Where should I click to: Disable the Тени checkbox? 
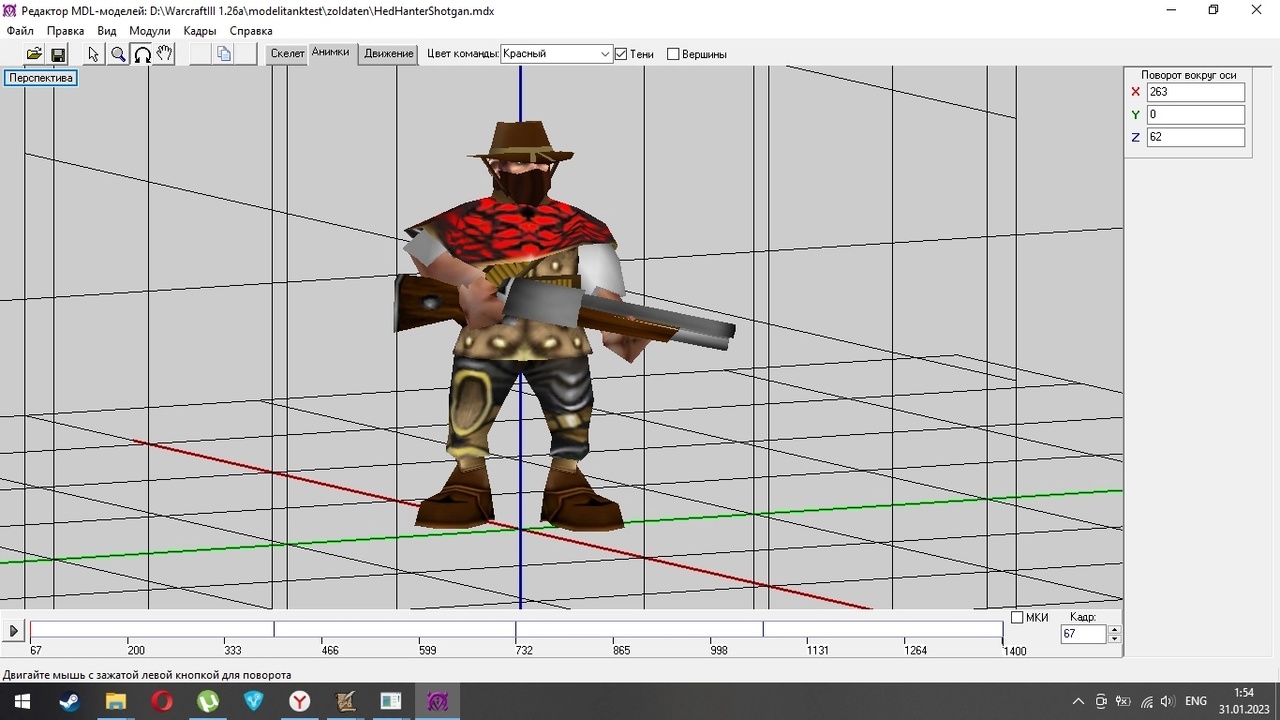(621, 54)
